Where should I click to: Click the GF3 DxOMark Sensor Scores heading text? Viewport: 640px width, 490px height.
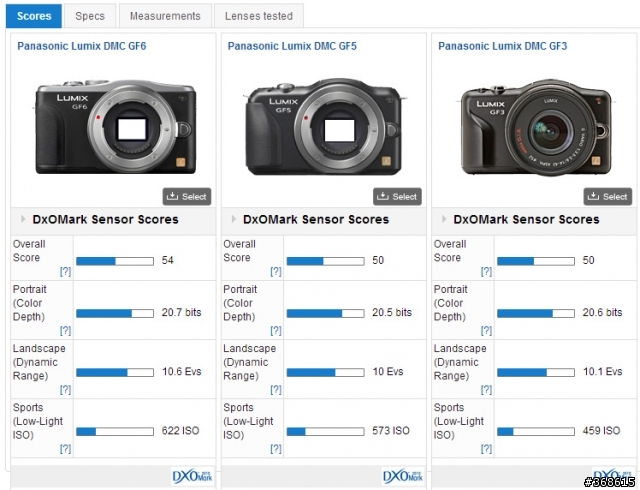[527, 219]
